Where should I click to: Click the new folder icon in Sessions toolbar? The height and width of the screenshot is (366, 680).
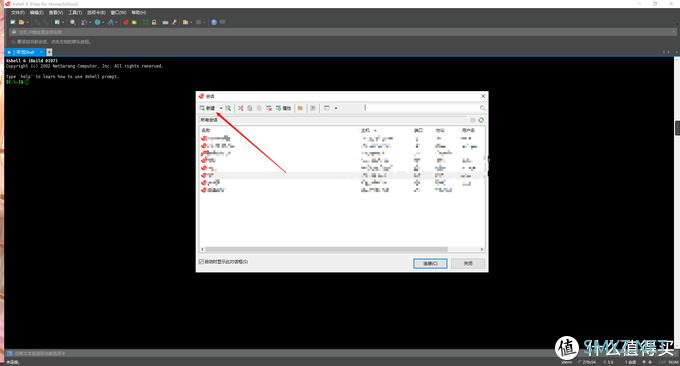pos(300,108)
